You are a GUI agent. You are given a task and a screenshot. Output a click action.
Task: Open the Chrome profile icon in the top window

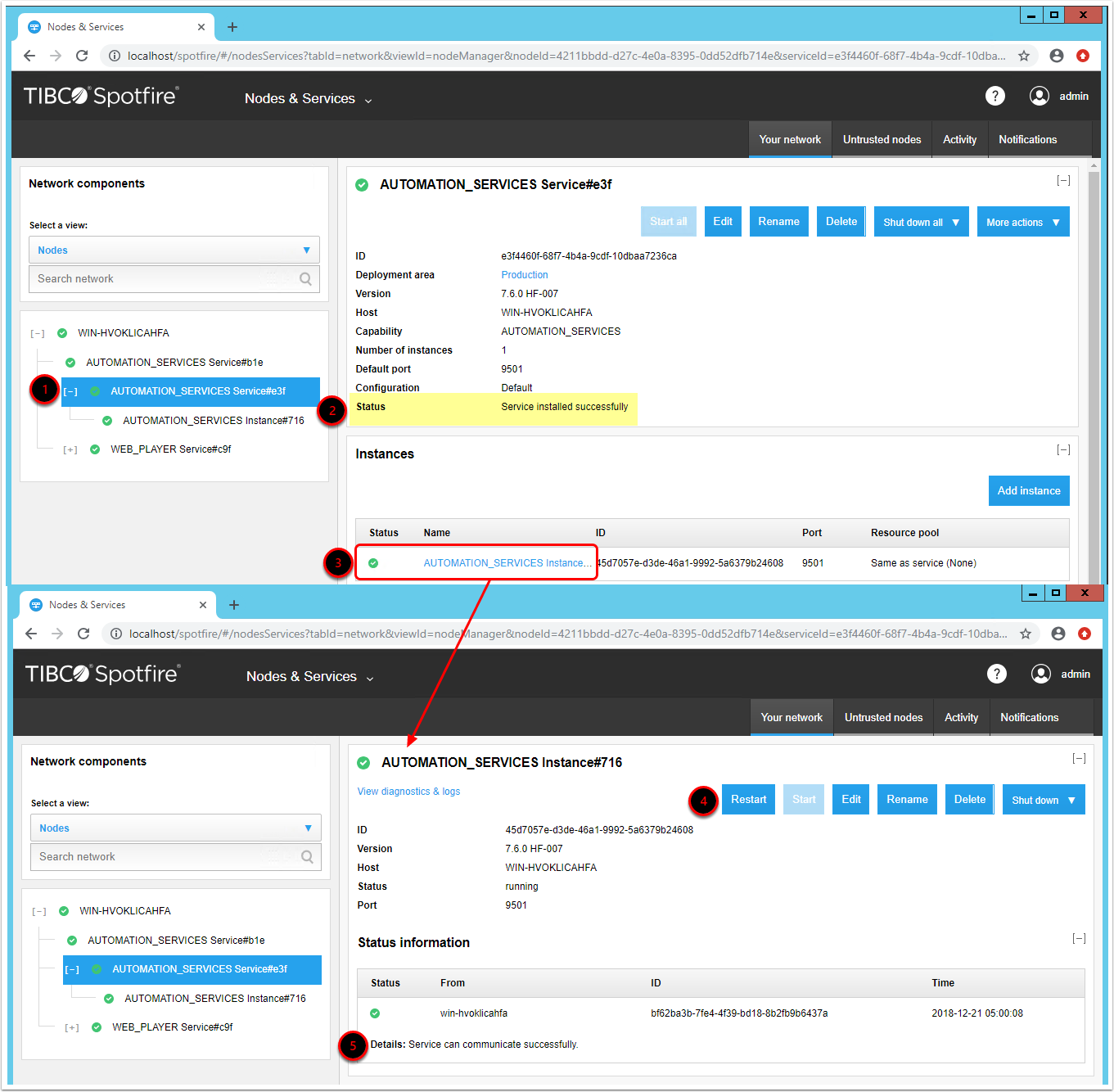1057,56
